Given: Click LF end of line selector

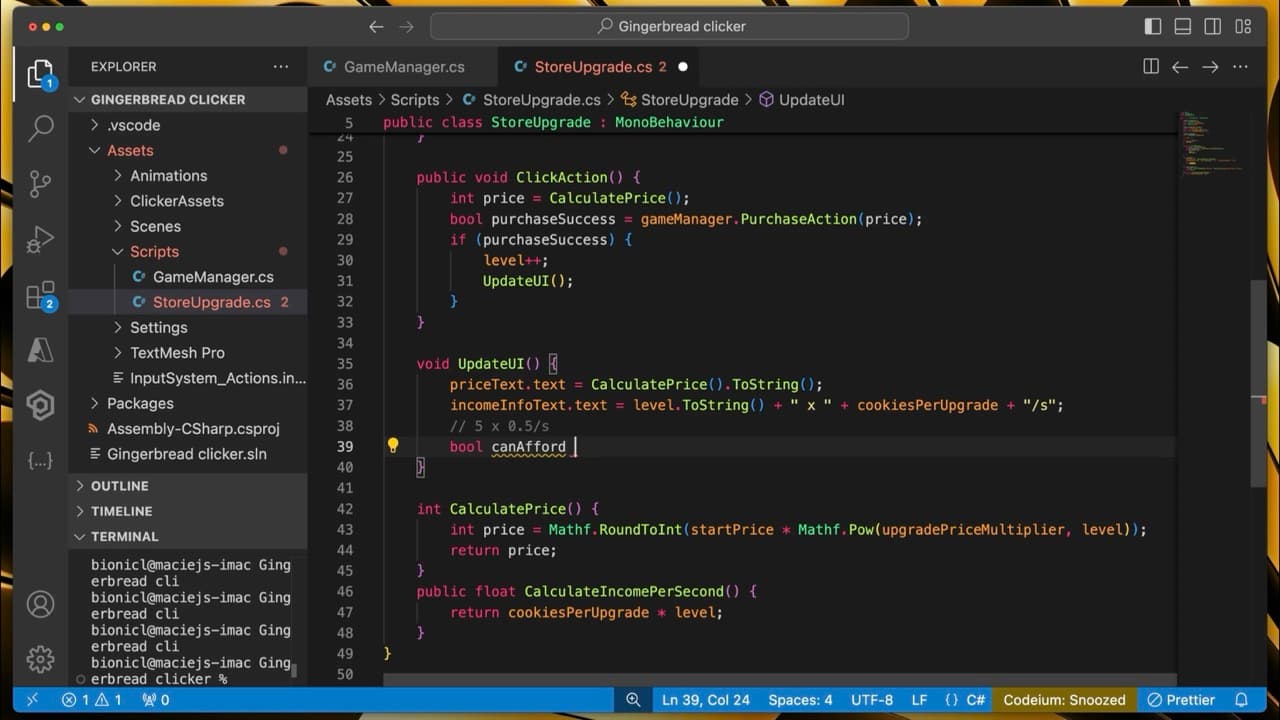Looking at the screenshot, I should point(919,700).
